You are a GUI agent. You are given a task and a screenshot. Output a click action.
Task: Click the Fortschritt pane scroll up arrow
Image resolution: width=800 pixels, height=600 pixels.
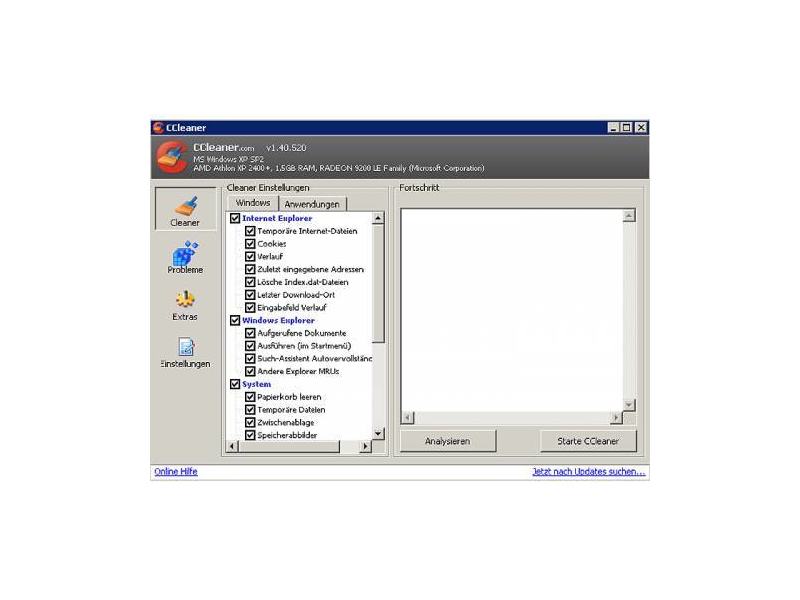pyautogui.click(x=629, y=216)
